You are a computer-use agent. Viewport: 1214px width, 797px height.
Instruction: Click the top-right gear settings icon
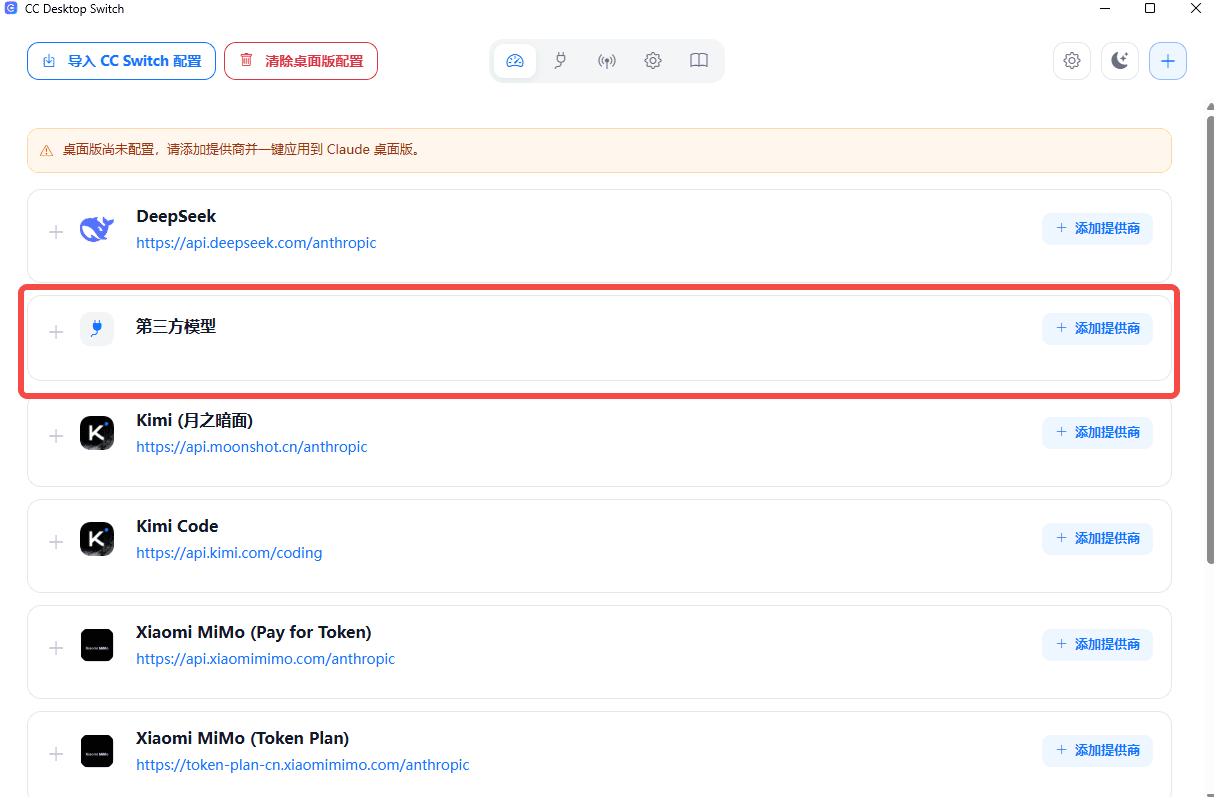pyautogui.click(x=1072, y=61)
